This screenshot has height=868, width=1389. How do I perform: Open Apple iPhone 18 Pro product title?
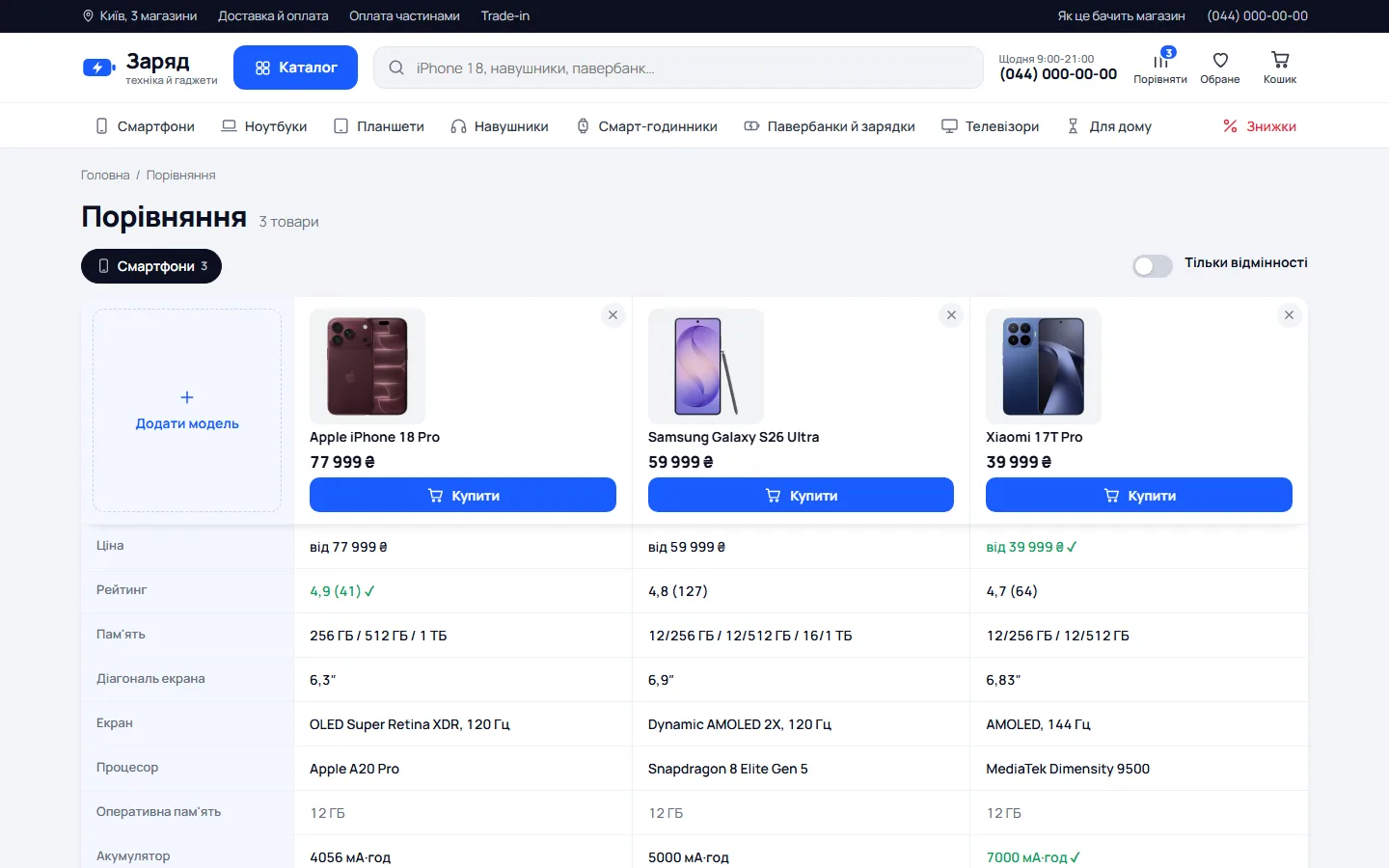pyautogui.click(x=374, y=437)
